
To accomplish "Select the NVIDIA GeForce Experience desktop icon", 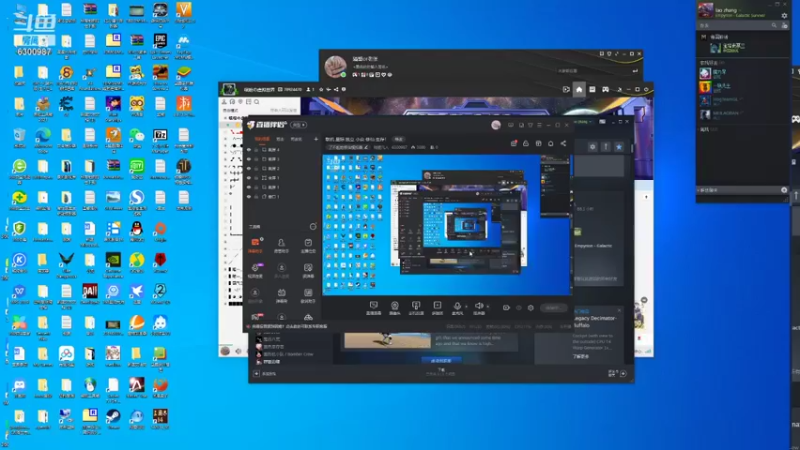I will click(113, 263).
